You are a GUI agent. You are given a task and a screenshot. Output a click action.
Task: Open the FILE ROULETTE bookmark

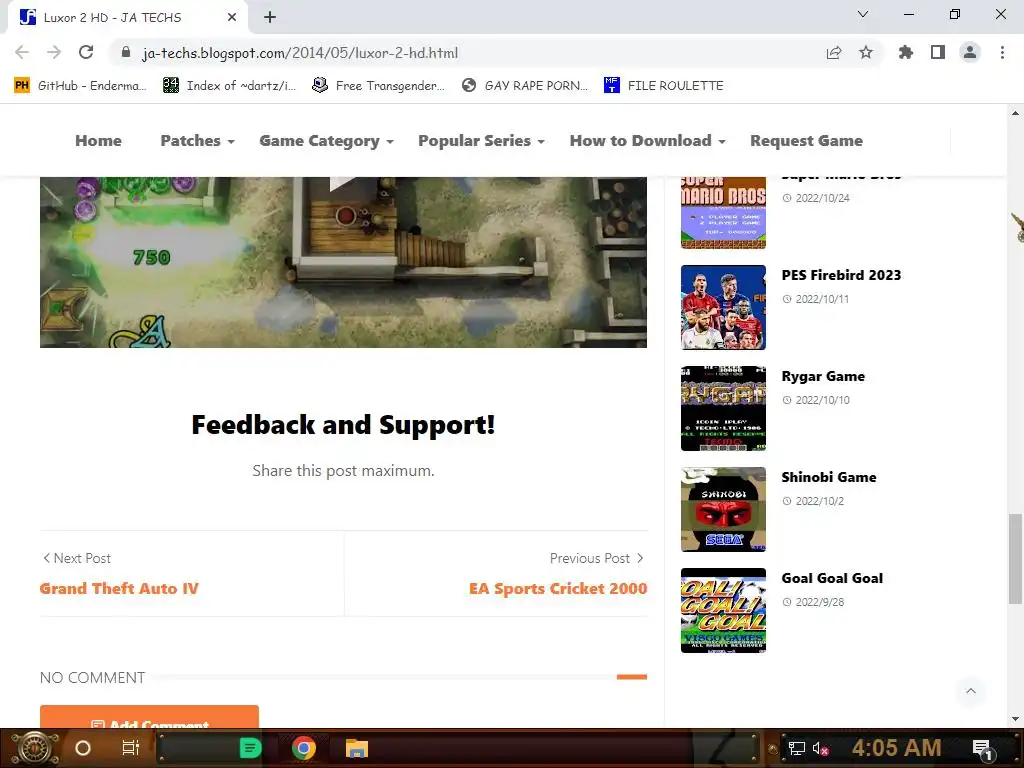[x=664, y=86]
